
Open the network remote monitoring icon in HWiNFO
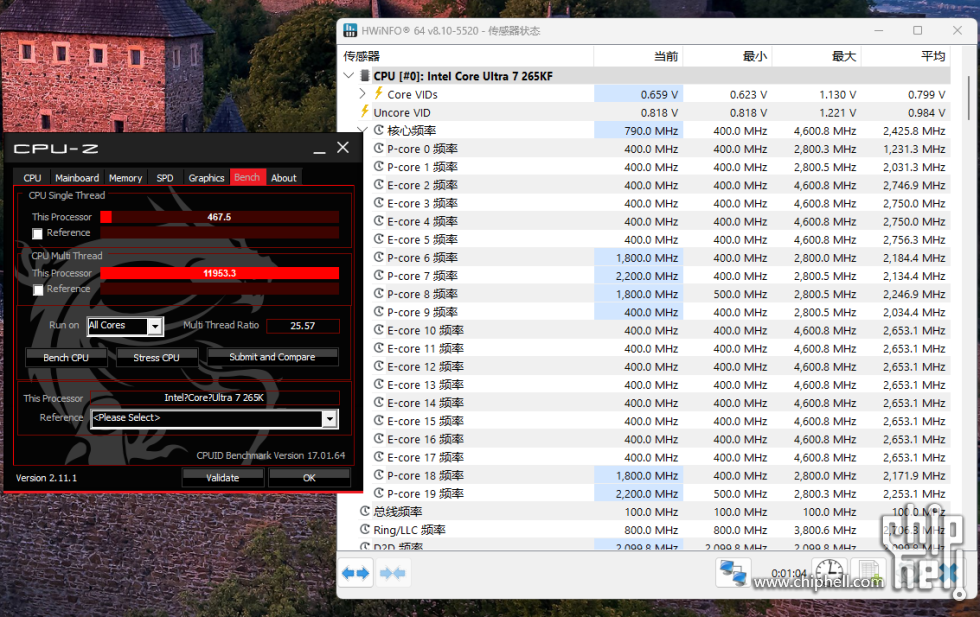(732, 573)
